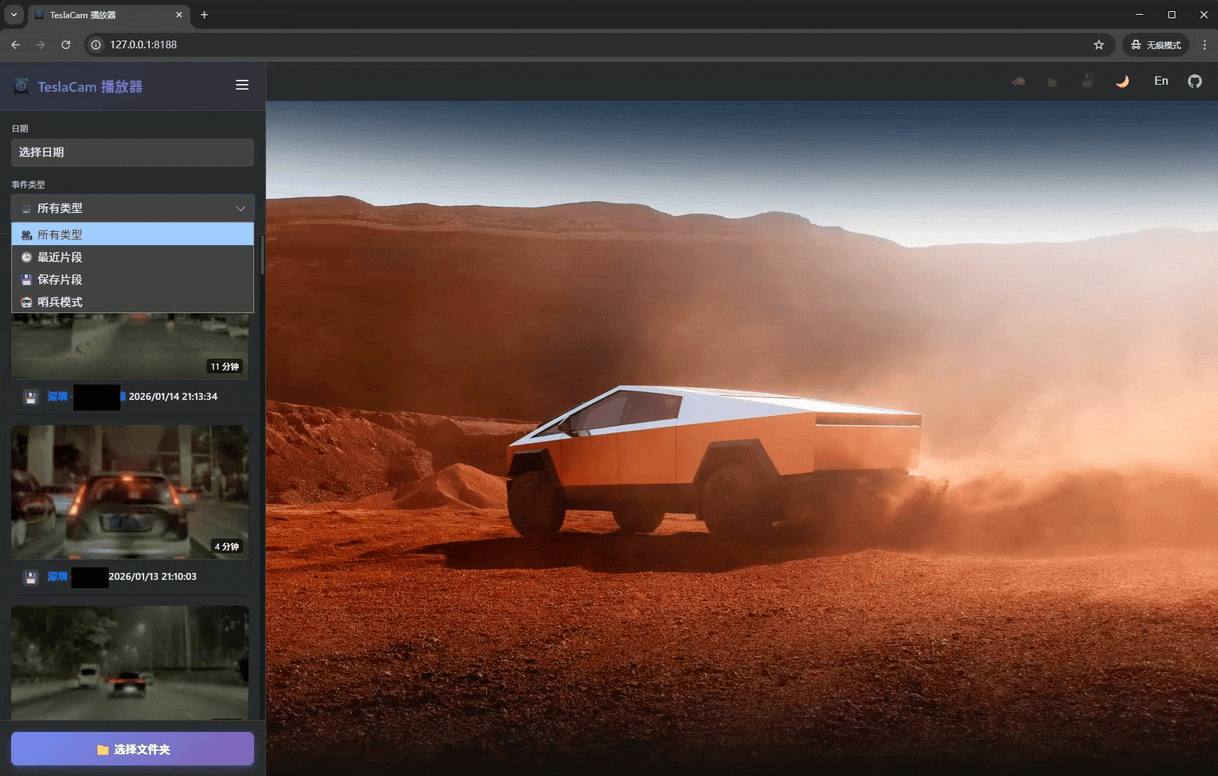The height and width of the screenshot is (776, 1218).
Task: Pick 哨兵模式 from the event type options
Action: pyautogui.click(x=60, y=302)
